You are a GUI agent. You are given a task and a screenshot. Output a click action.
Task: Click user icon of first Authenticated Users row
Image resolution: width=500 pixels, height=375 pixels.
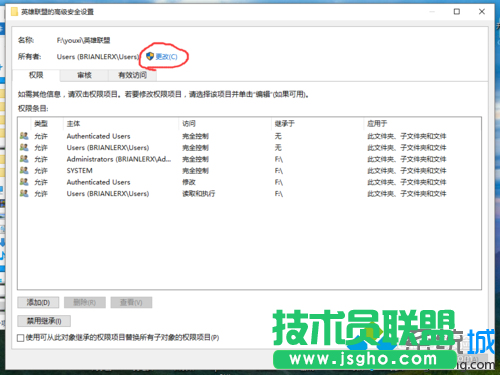(x=24, y=136)
